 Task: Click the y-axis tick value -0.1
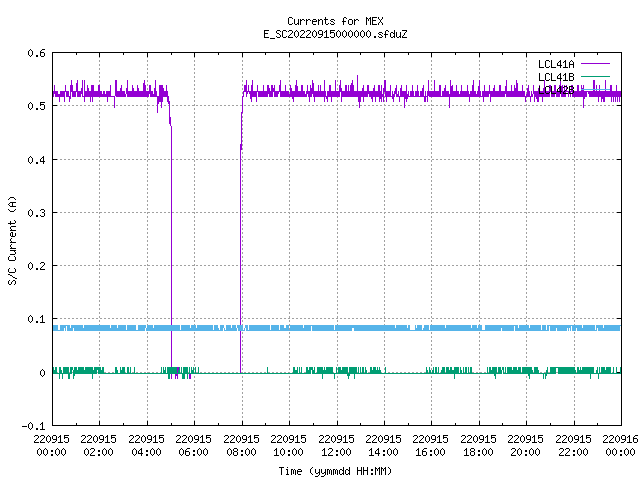tap(33, 426)
